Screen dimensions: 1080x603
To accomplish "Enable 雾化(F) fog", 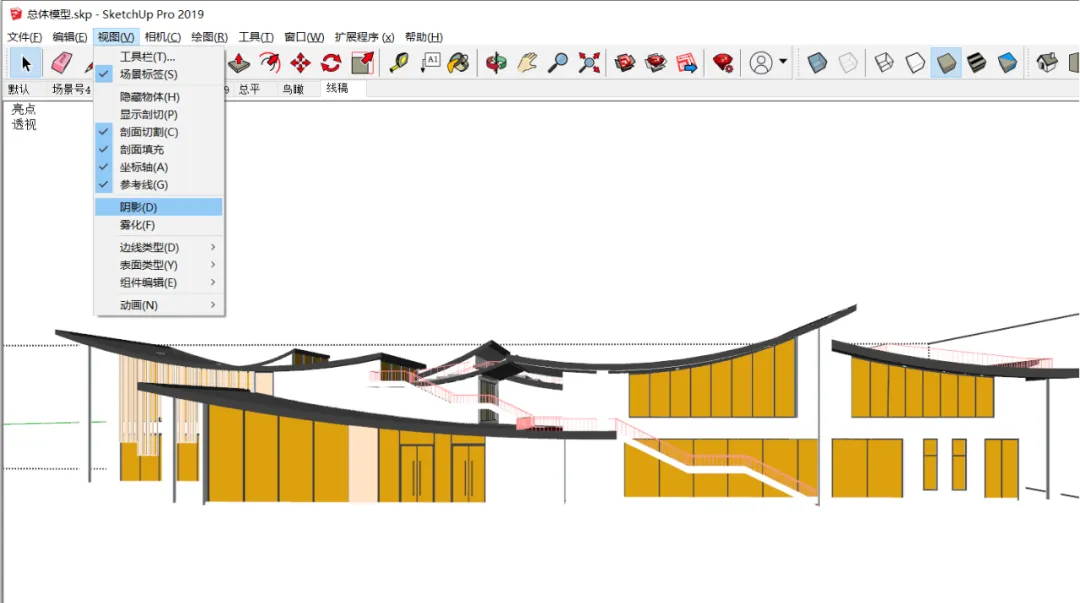I will pyautogui.click(x=158, y=225).
